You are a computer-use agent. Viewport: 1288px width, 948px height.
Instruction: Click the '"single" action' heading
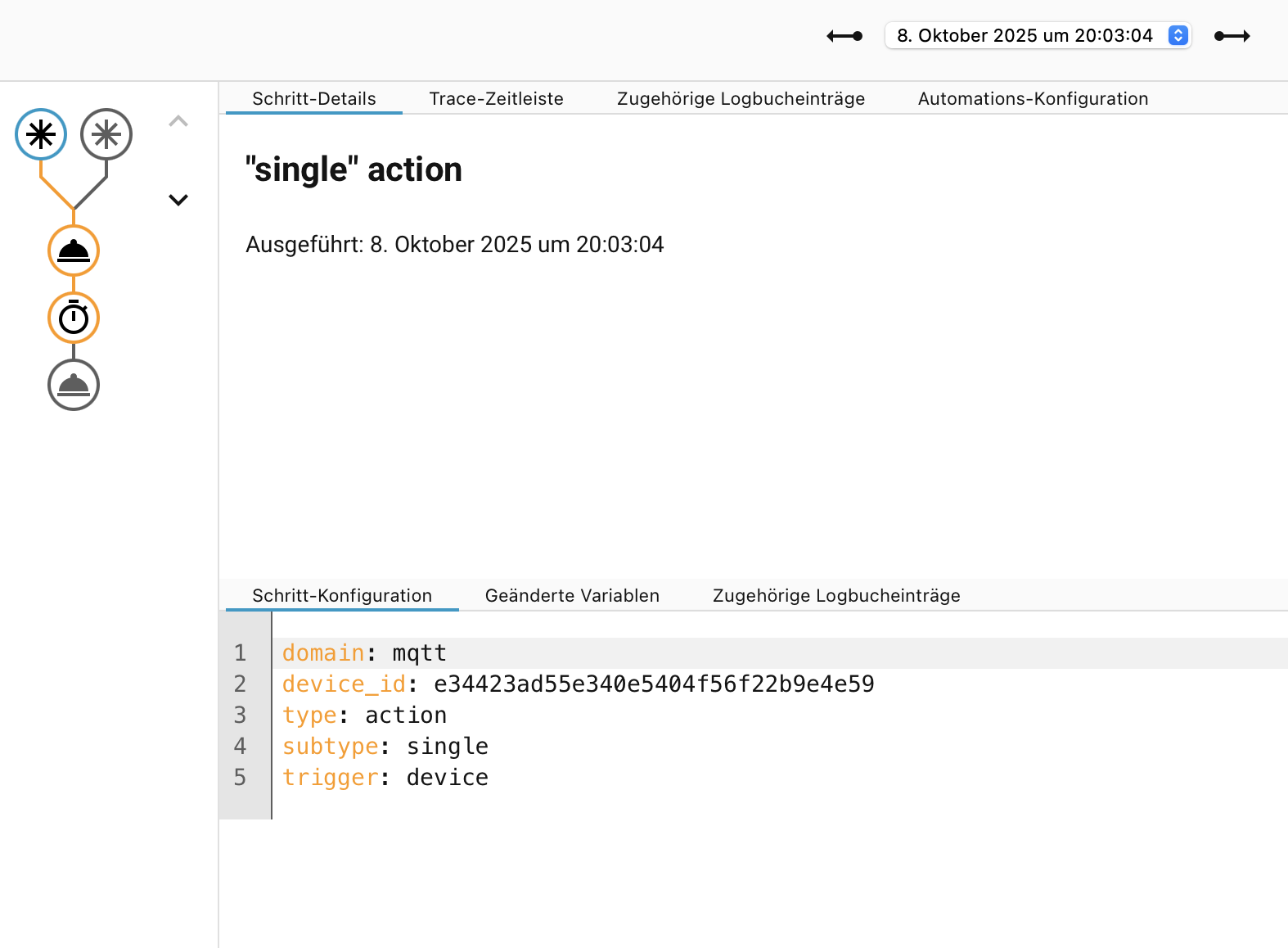tap(354, 169)
